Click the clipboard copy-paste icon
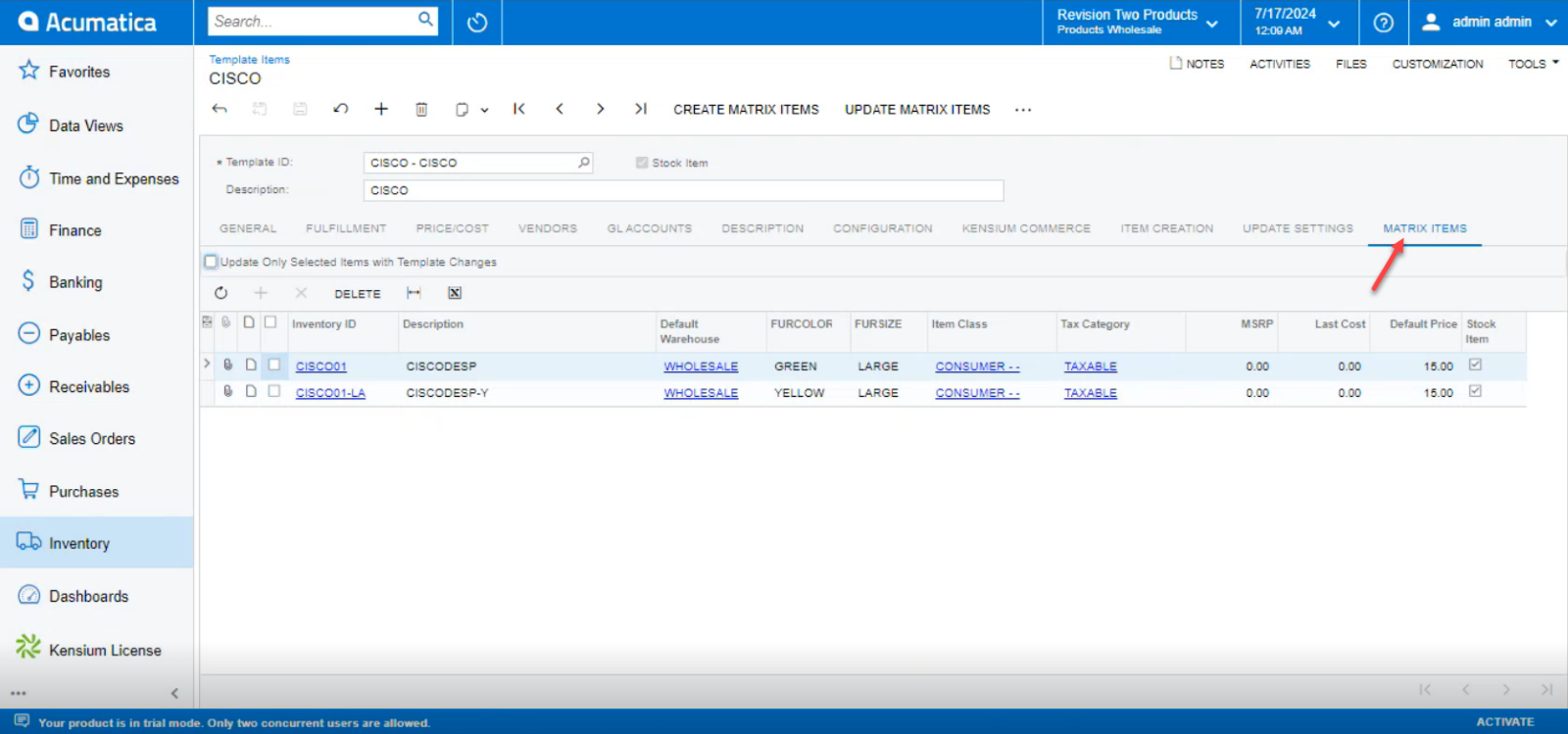1568x734 pixels. pyautogui.click(x=462, y=110)
